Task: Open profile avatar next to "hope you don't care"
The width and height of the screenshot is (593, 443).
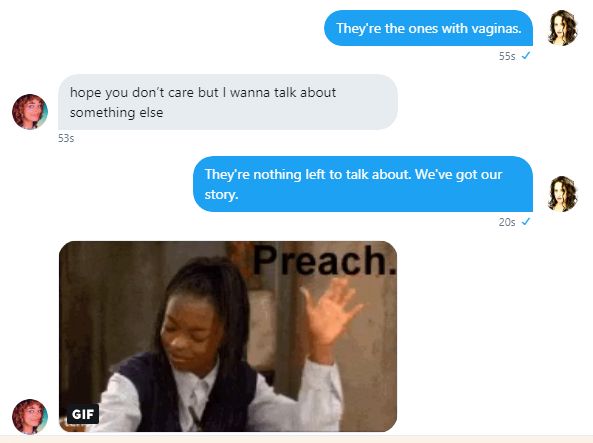Action: tap(30, 112)
